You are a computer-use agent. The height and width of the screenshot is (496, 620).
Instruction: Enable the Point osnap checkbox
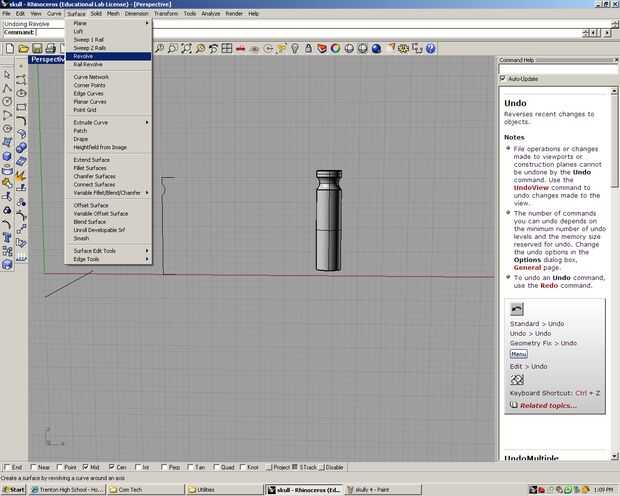[x=59, y=467]
